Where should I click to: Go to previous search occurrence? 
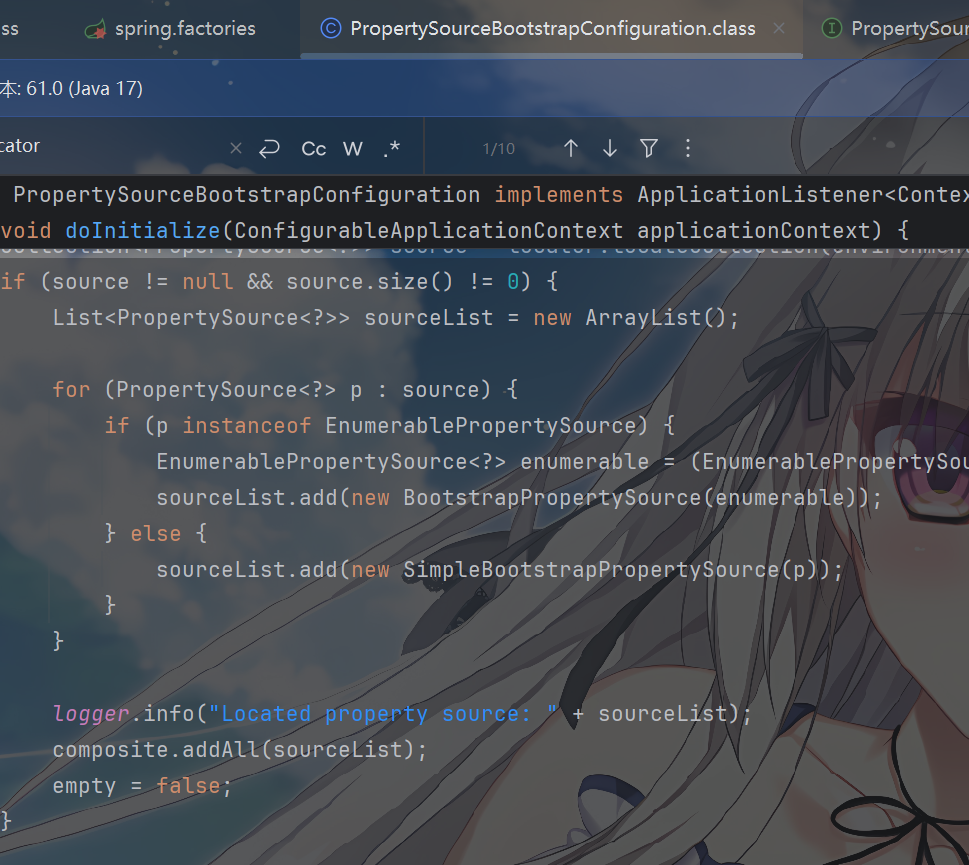[x=571, y=148]
